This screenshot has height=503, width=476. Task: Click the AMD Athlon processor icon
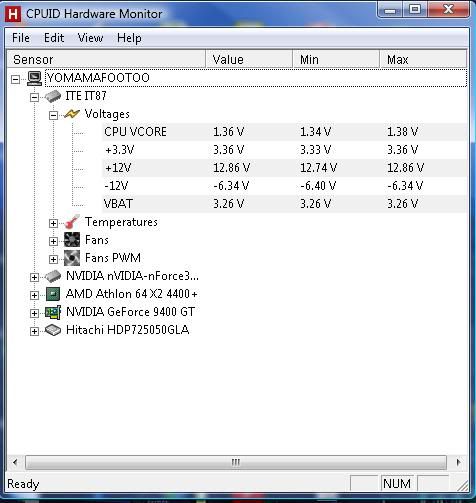point(53,294)
